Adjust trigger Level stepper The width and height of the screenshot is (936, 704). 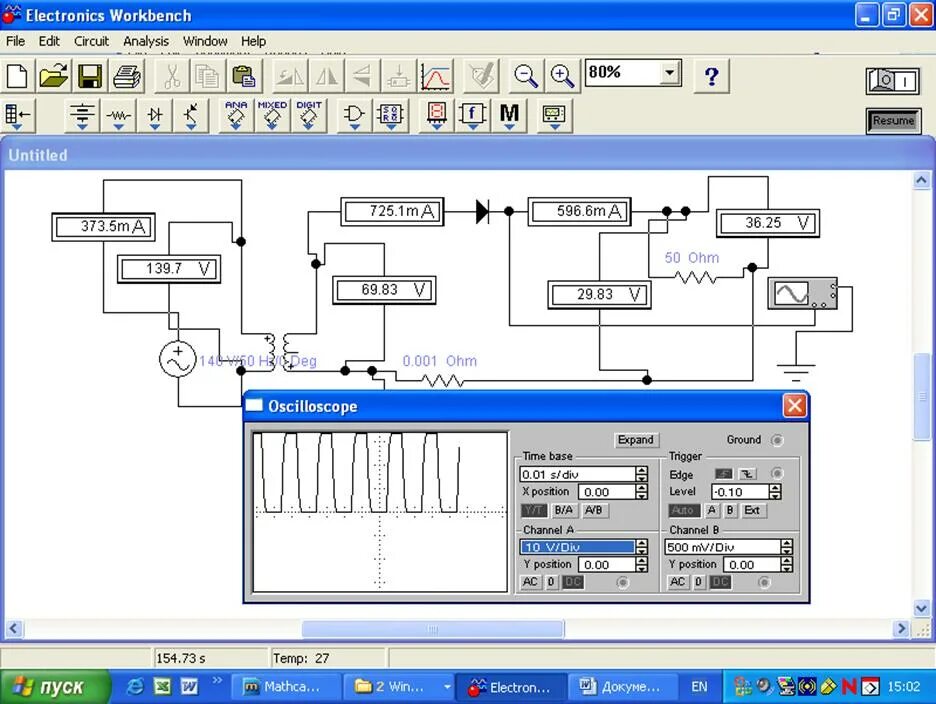pyautogui.click(x=775, y=492)
